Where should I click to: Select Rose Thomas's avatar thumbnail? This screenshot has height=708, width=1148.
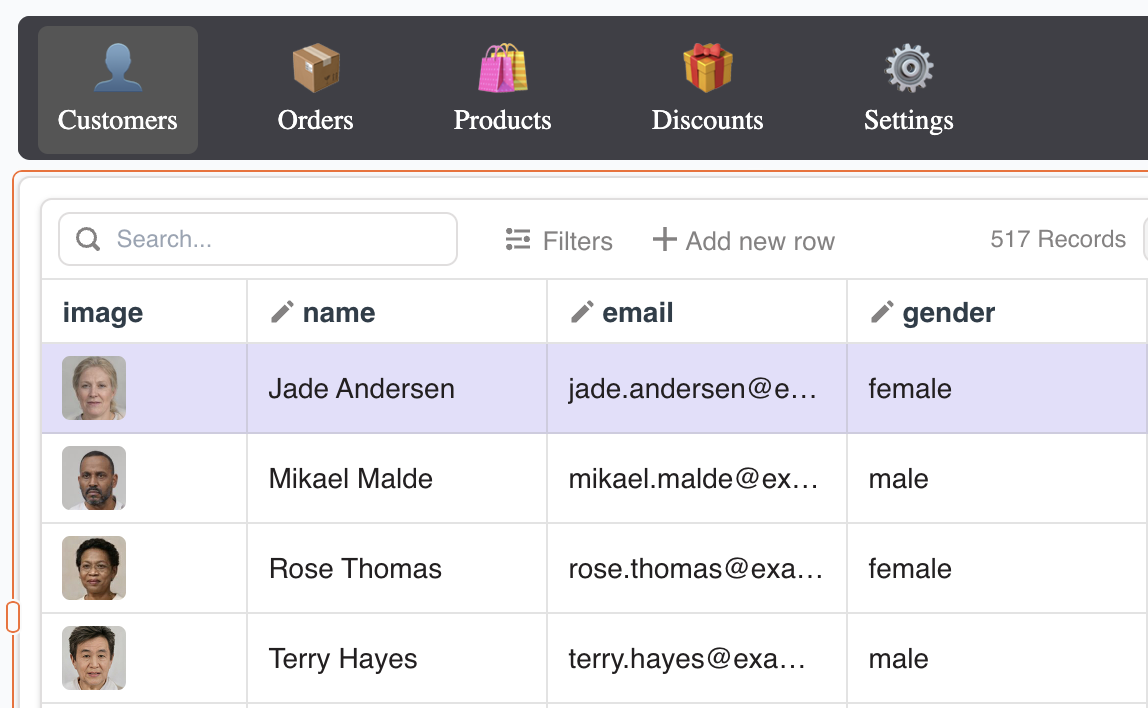click(94, 568)
